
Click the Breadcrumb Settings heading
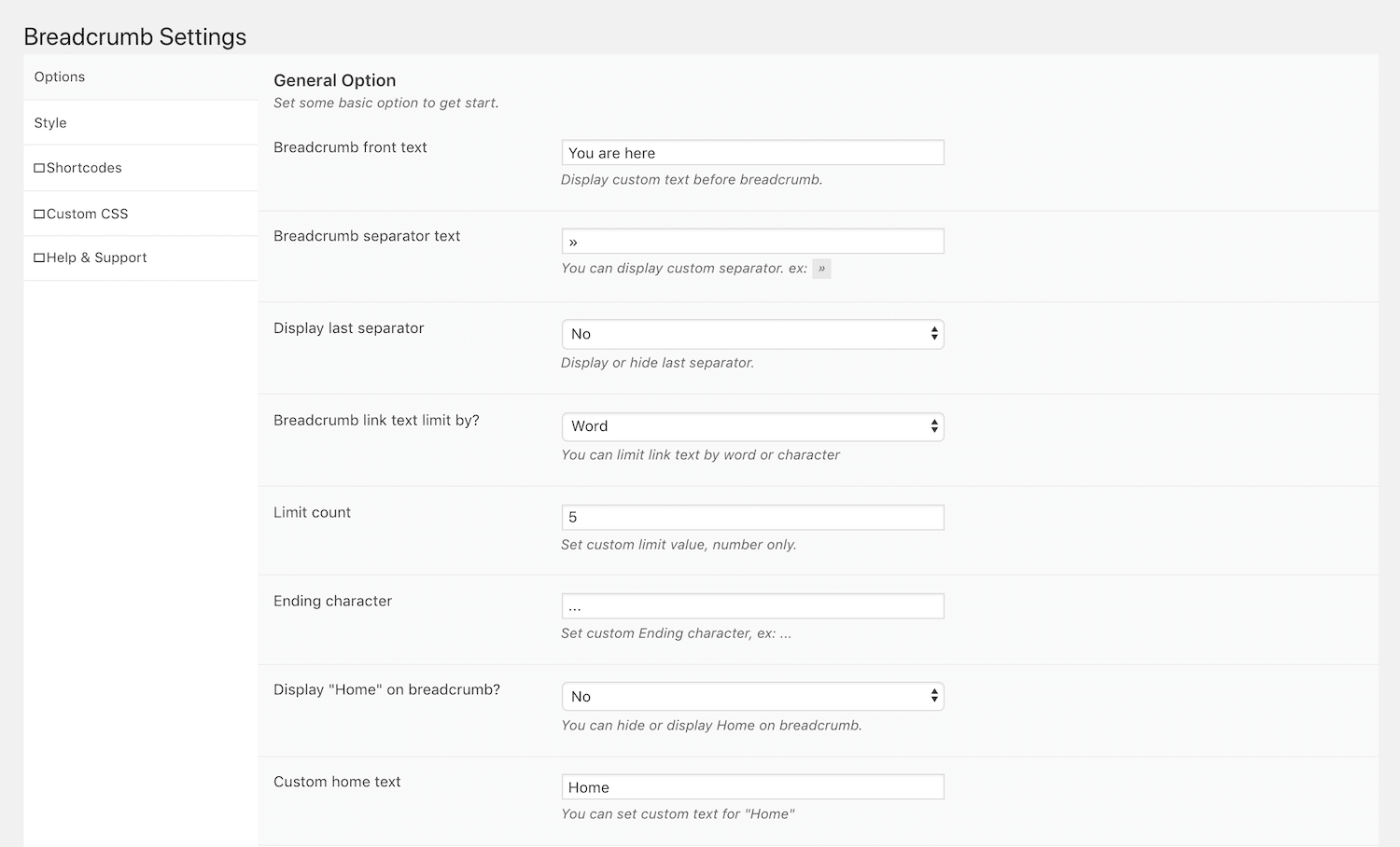tap(135, 36)
